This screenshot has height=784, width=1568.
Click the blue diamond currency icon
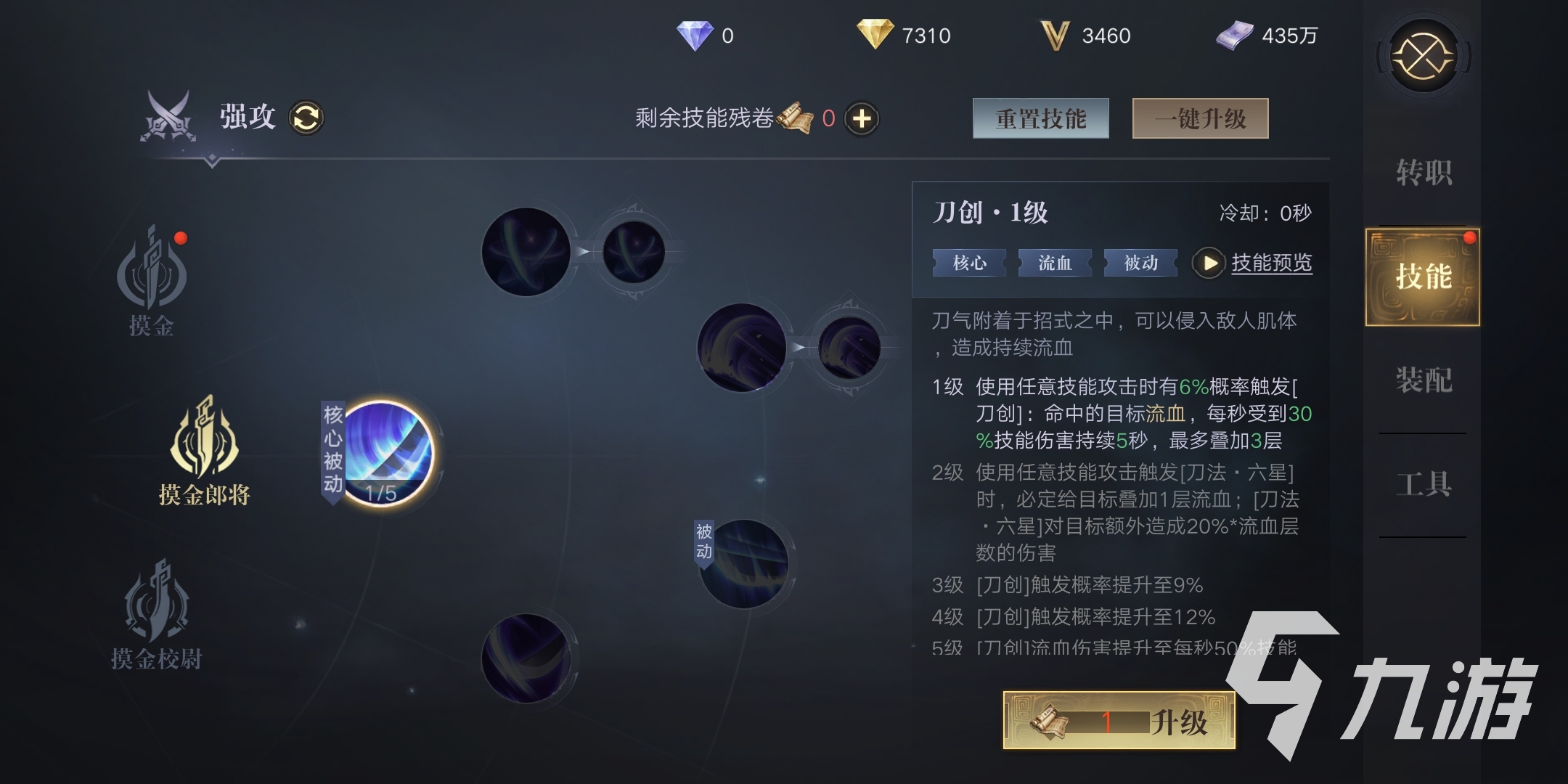click(695, 35)
